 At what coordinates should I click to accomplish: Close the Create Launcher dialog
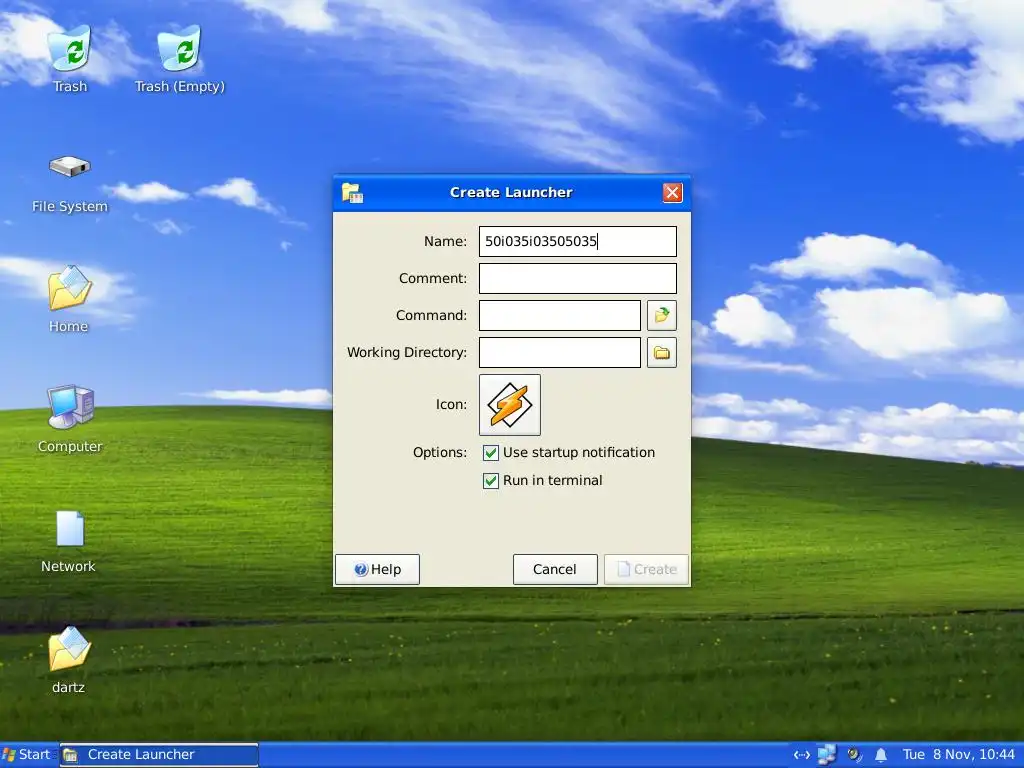point(672,193)
